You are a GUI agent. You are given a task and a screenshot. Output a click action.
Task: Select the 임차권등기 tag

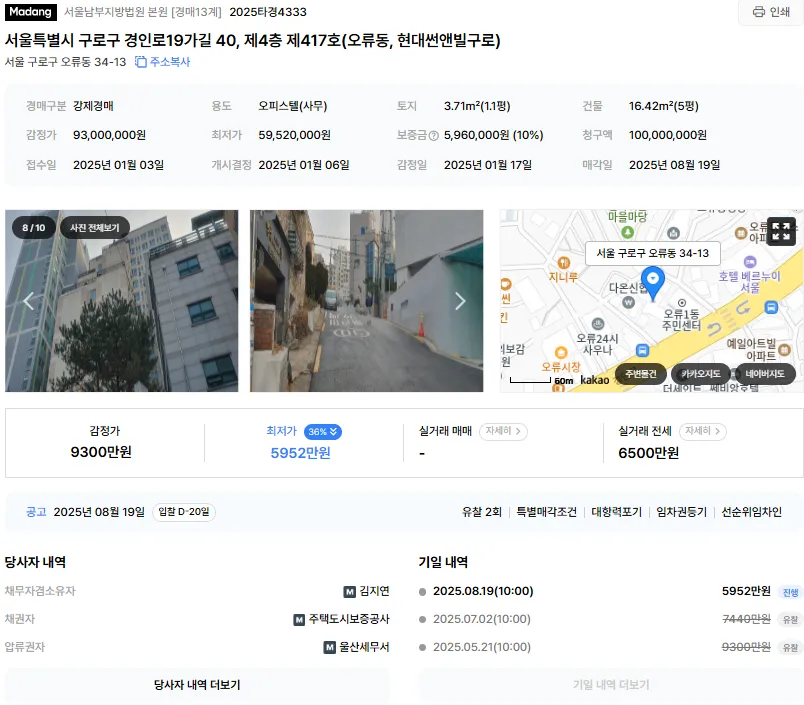click(x=681, y=512)
